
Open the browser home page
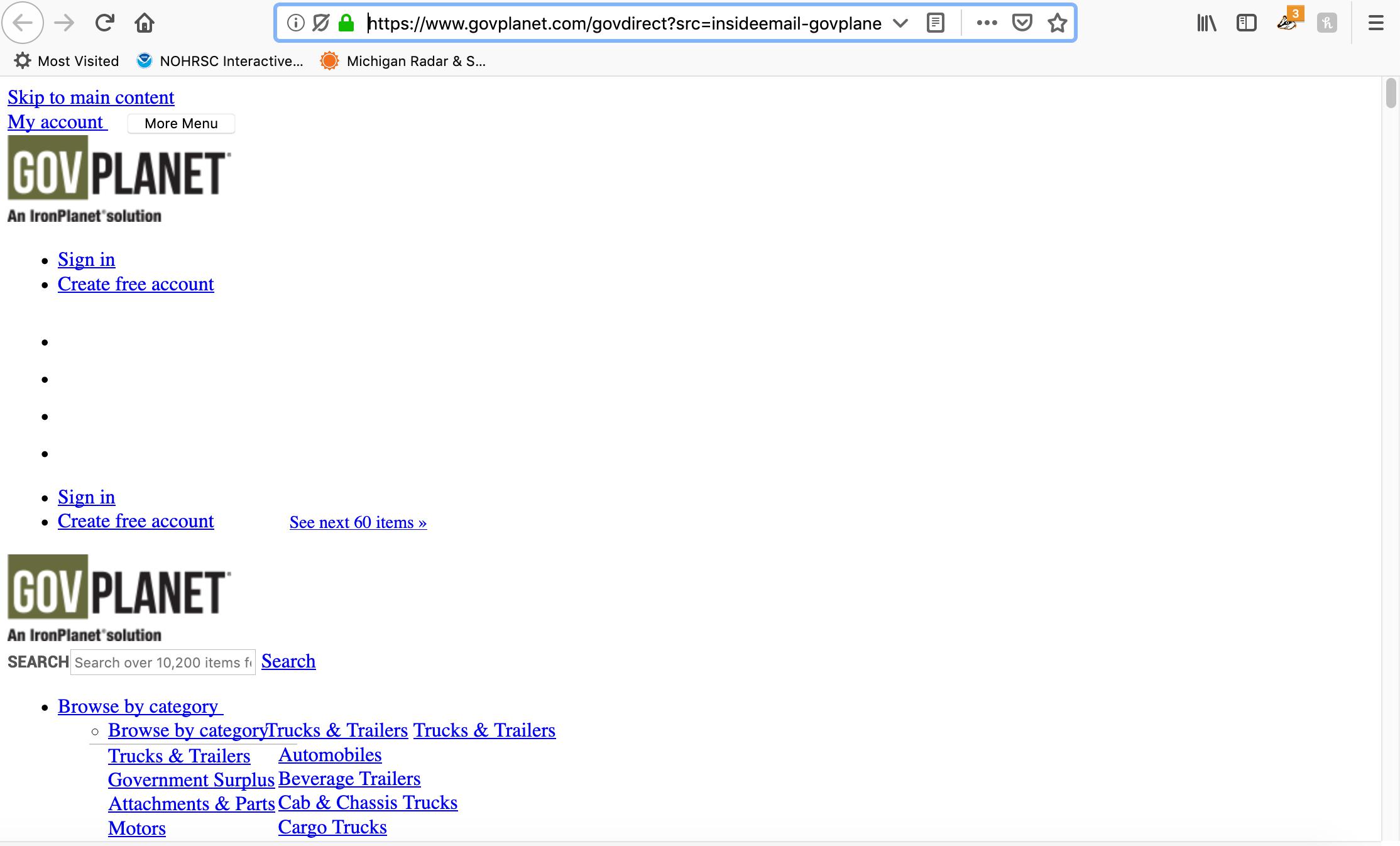click(145, 23)
